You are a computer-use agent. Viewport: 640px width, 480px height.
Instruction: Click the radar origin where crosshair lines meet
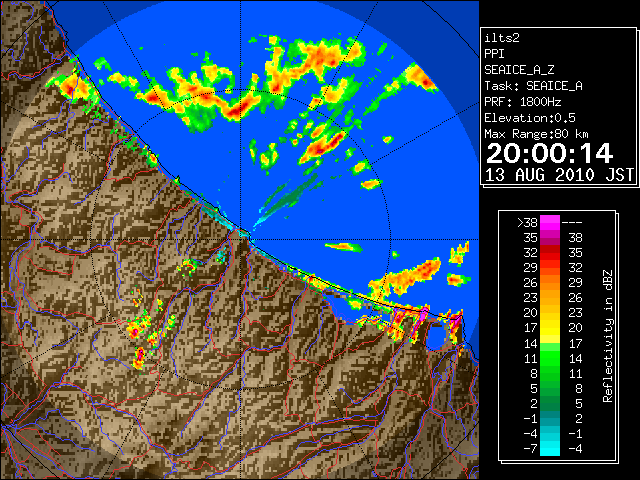(240, 240)
